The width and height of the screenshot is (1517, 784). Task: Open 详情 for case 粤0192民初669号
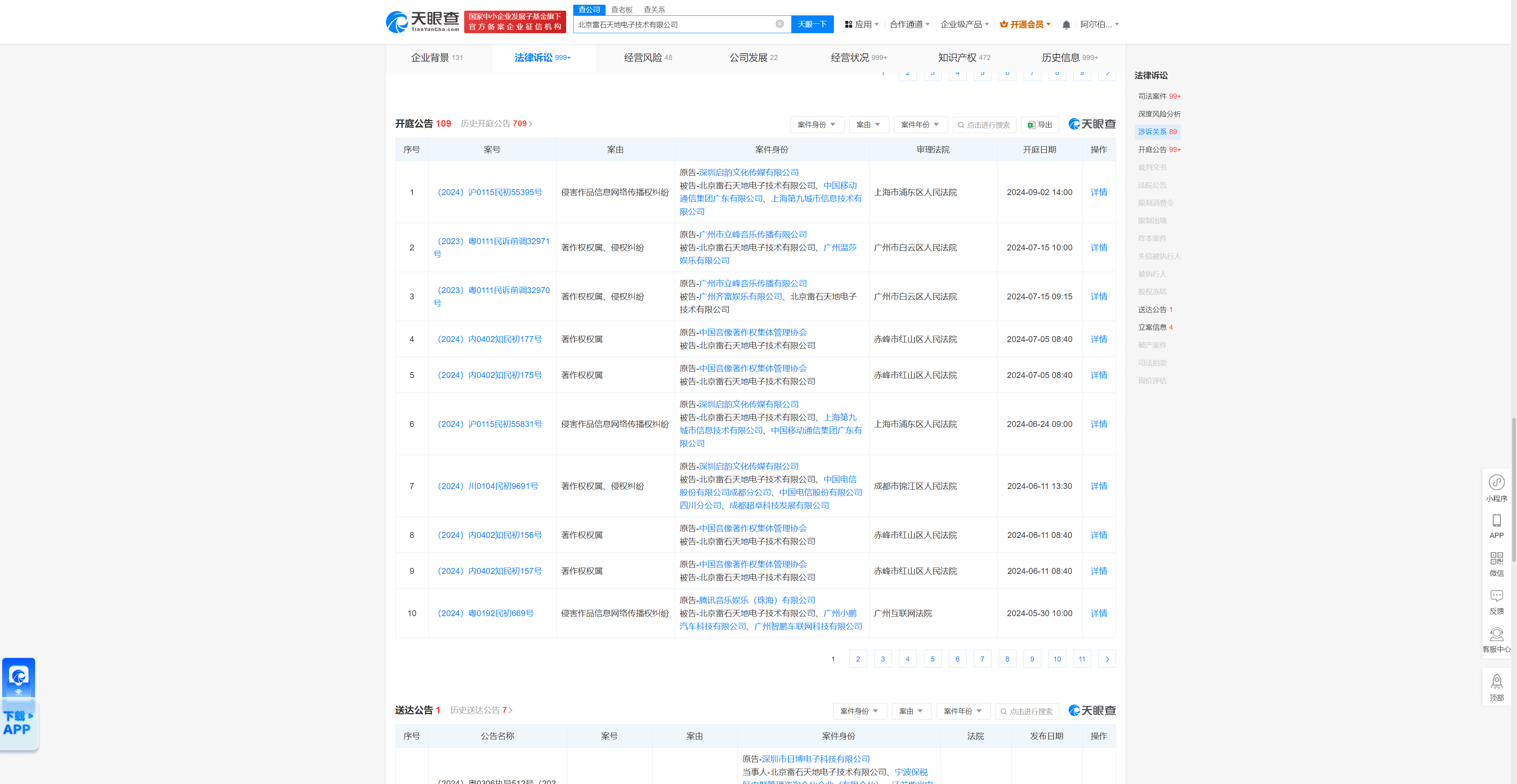[x=1098, y=613]
